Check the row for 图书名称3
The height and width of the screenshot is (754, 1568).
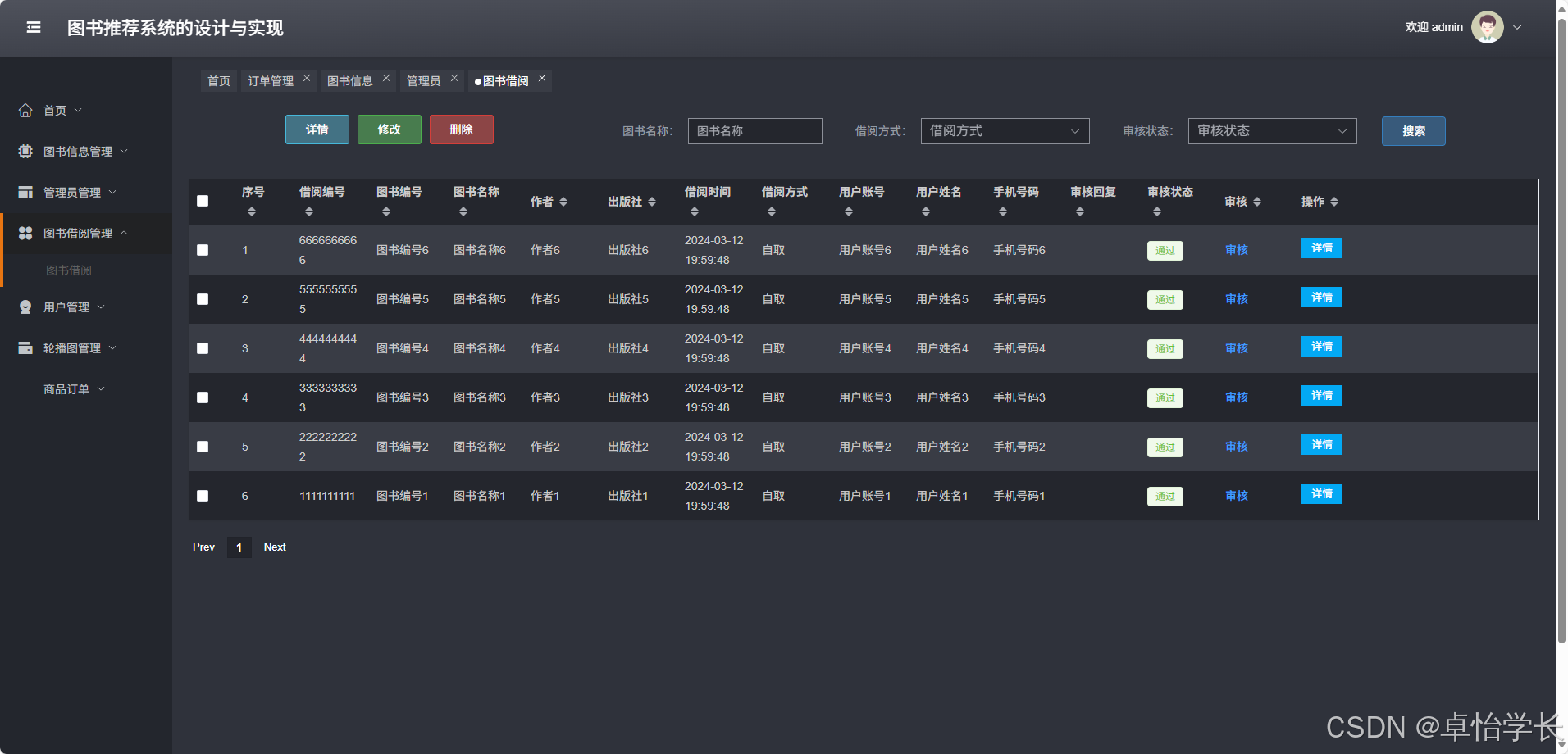tap(203, 397)
